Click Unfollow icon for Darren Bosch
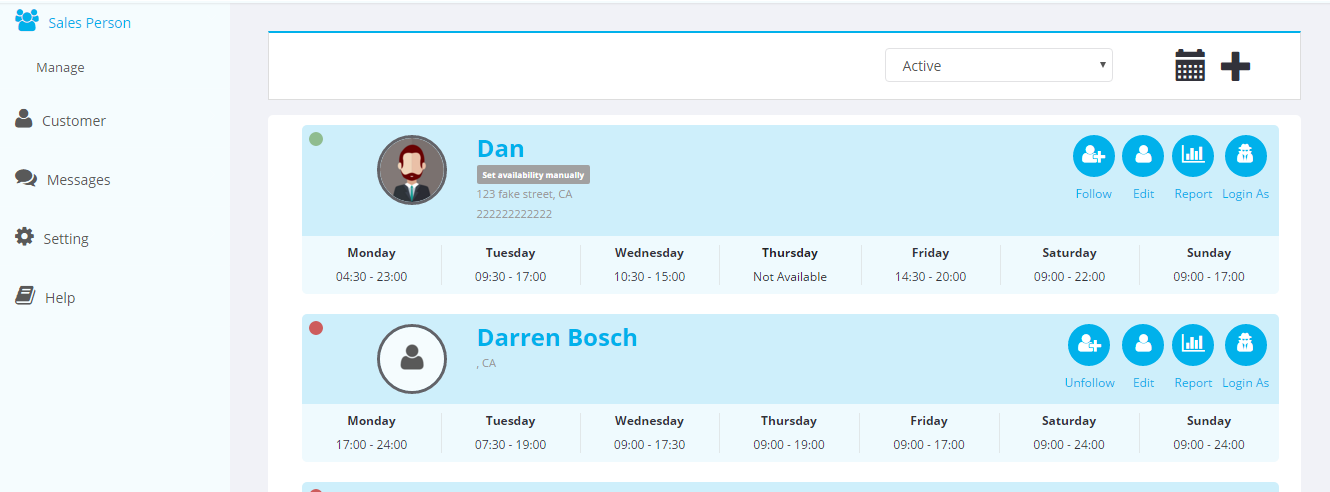The height and width of the screenshot is (492, 1330). [x=1089, y=345]
